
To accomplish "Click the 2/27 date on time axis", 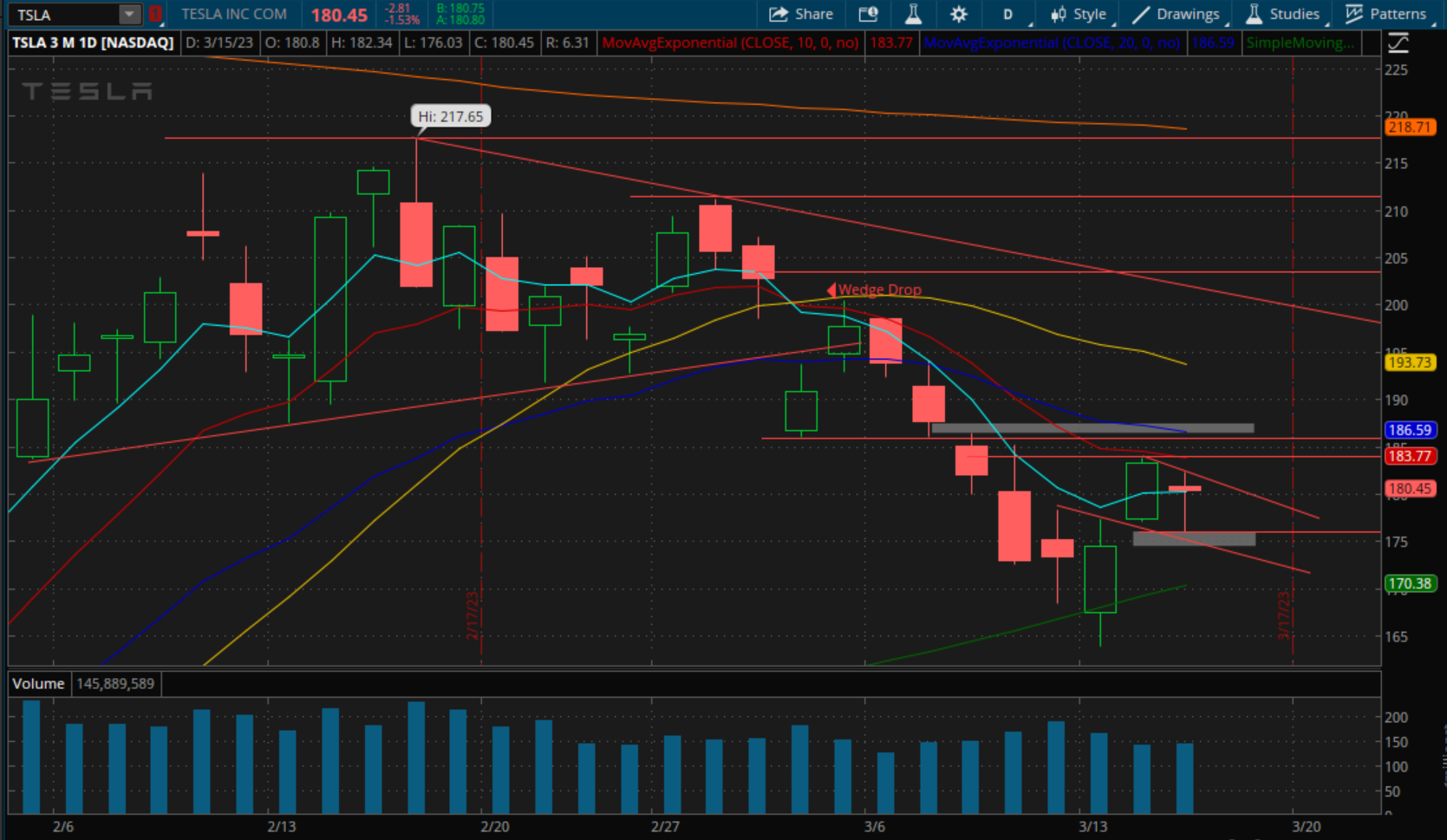I will coord(665,827).
